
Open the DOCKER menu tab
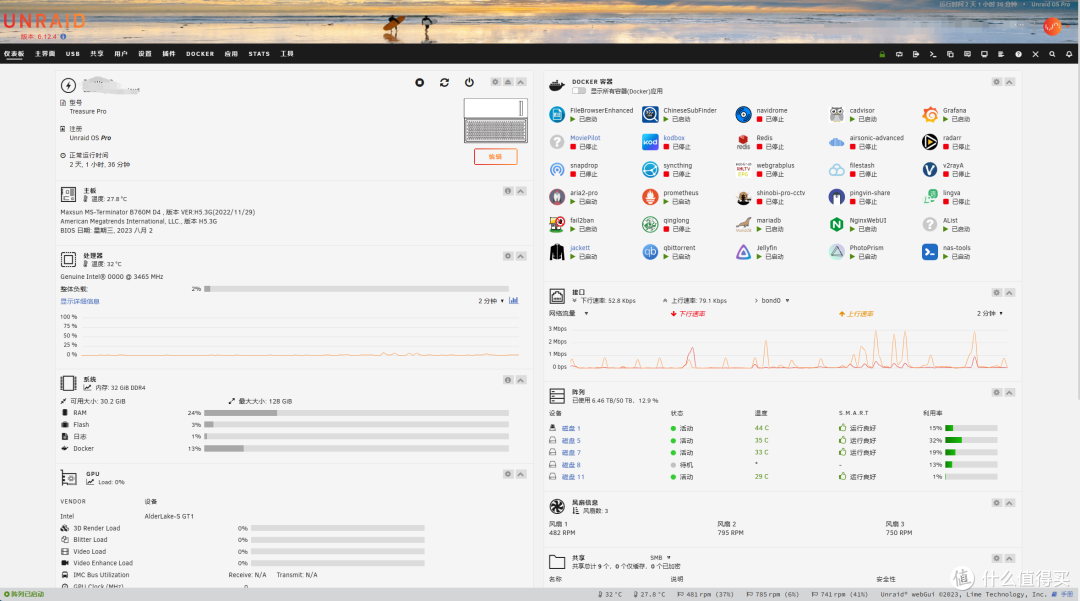click(x=200, y=54)
